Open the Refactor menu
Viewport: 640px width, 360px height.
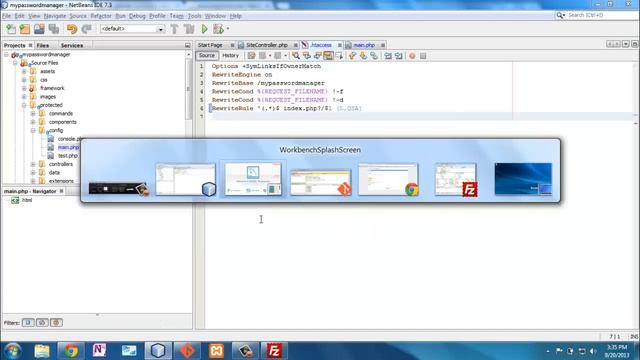[101, 16]
